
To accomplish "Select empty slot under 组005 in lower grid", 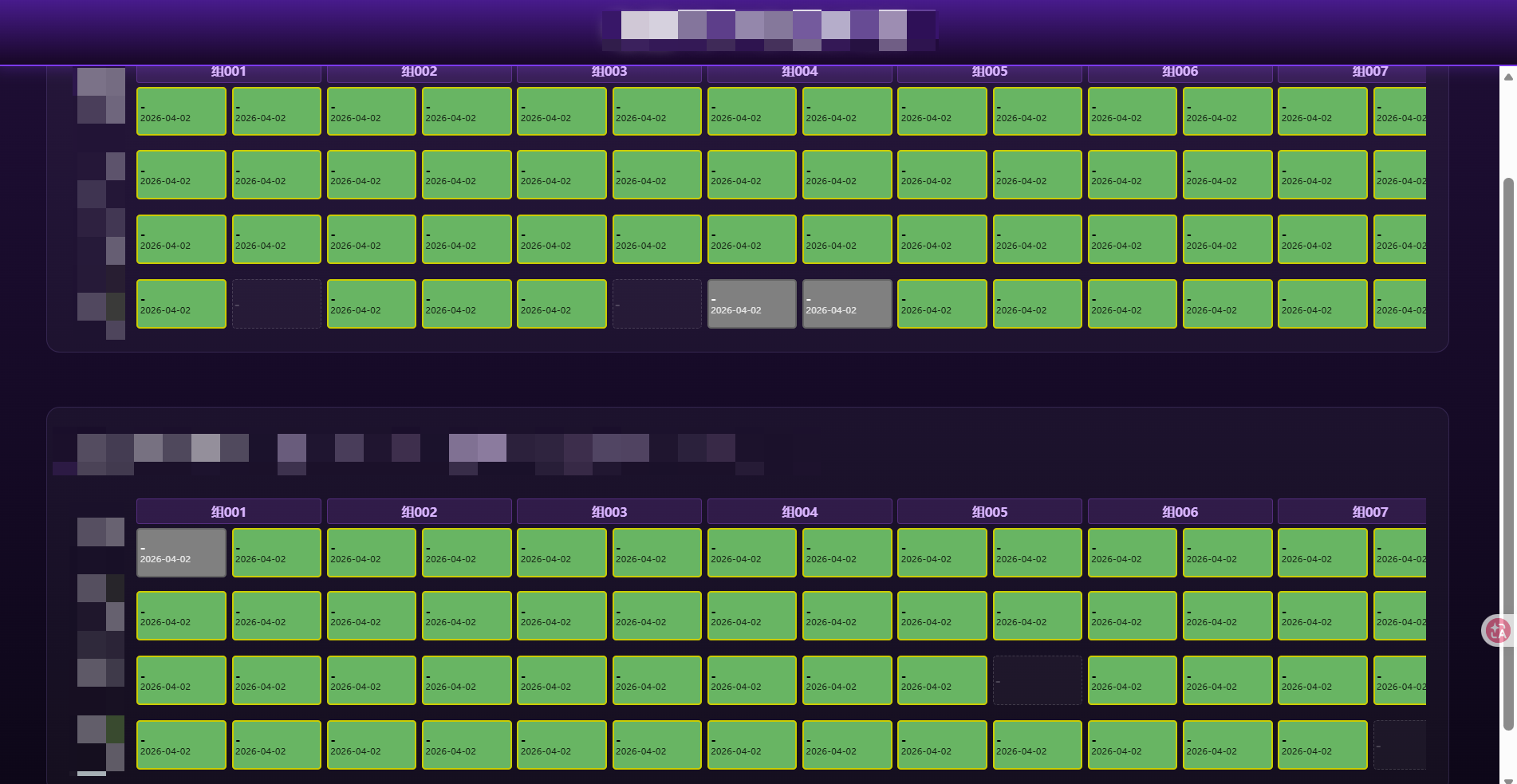I will 1038,680.
